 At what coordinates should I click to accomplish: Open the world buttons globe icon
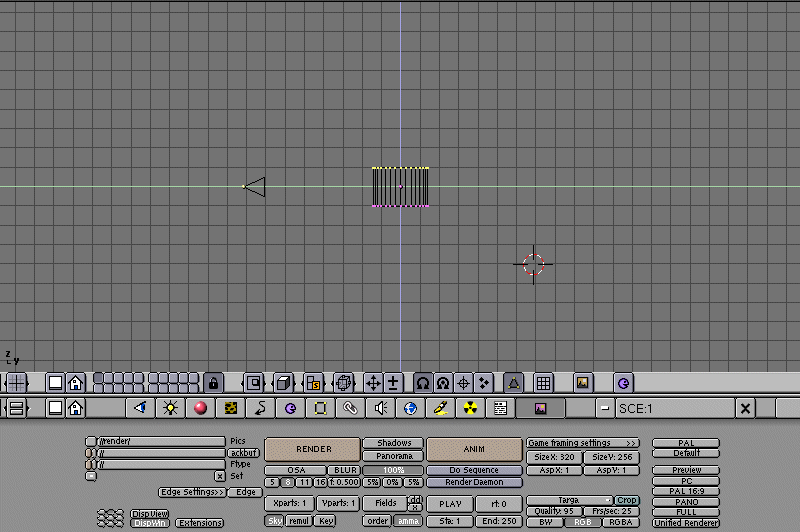pyautogui.click(x=410, y=408)
